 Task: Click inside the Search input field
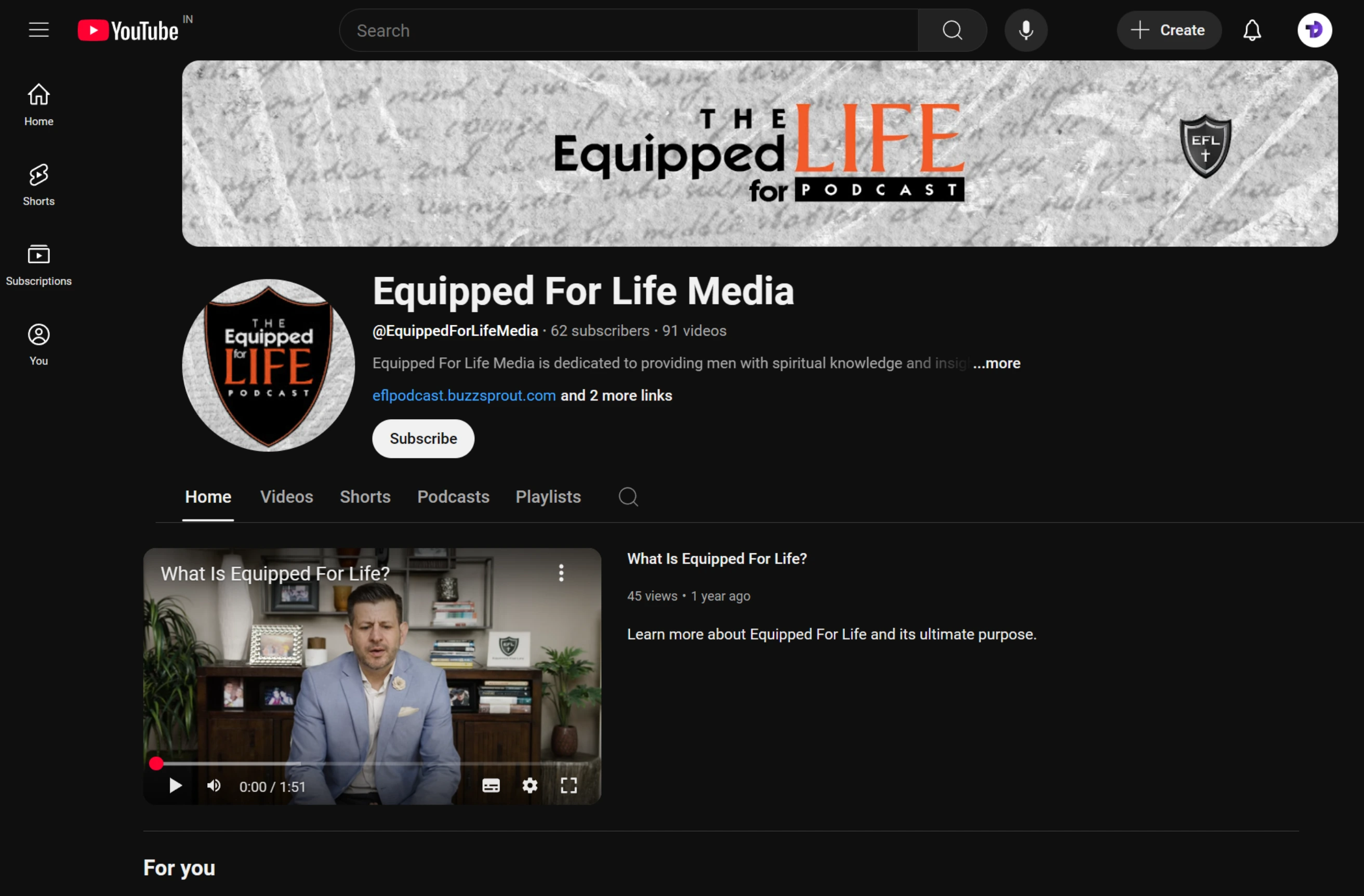click(x=629, y=30)
